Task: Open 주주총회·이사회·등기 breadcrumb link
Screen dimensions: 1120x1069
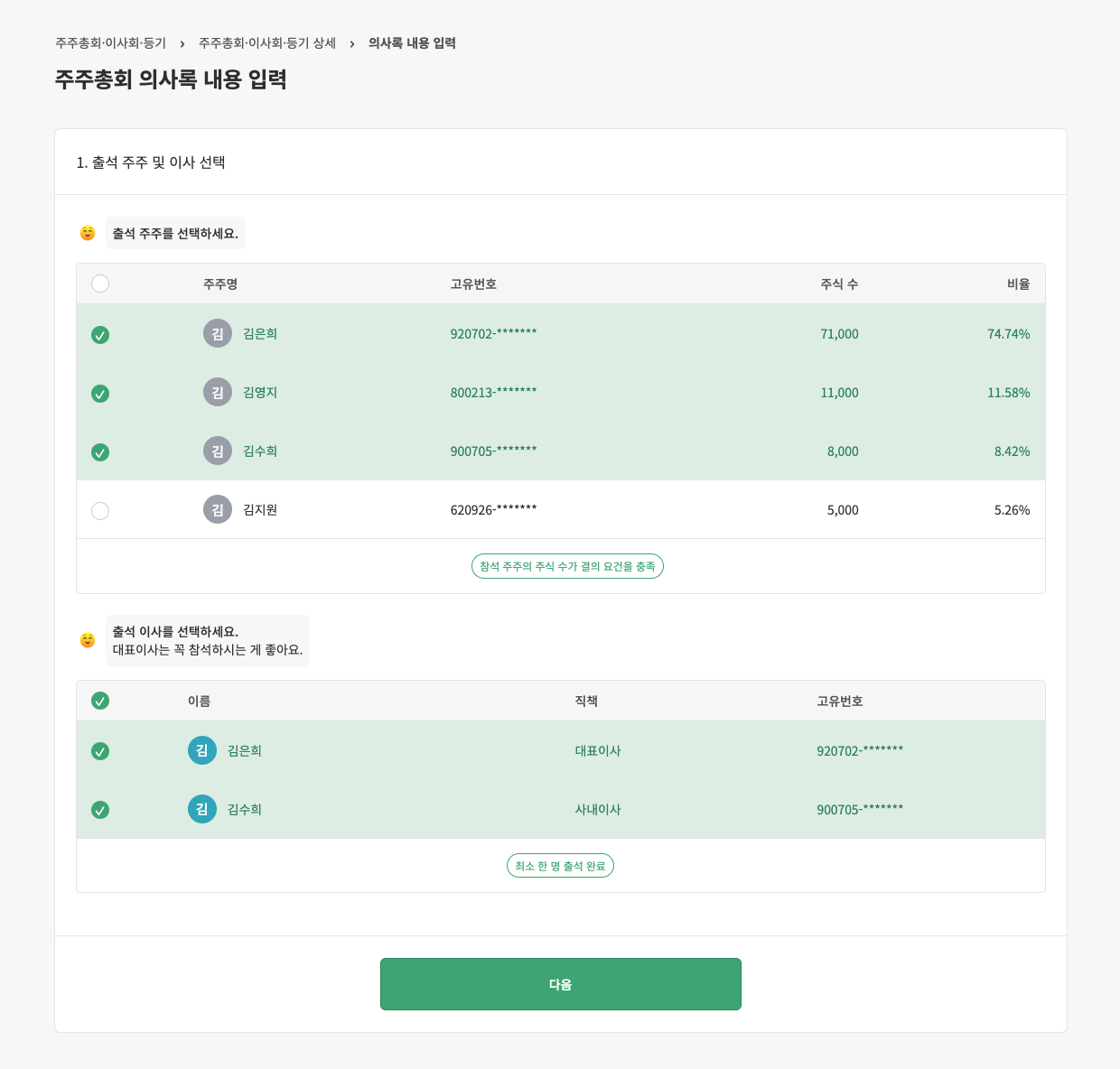Action: 109,42
